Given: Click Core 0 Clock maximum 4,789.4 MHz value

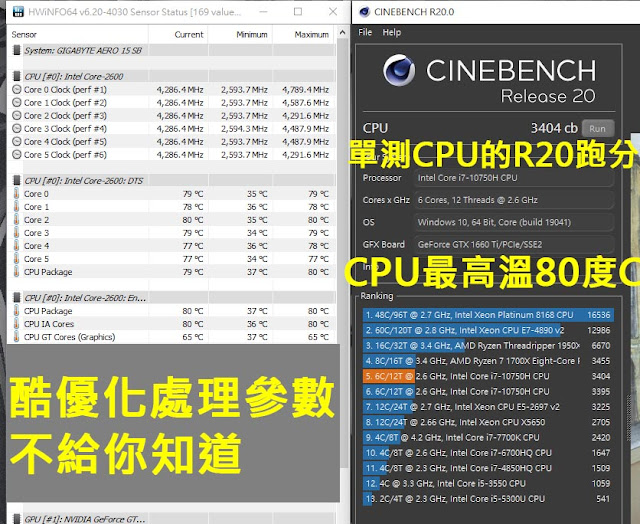Looking at the screenshot, I should point(306,89).
